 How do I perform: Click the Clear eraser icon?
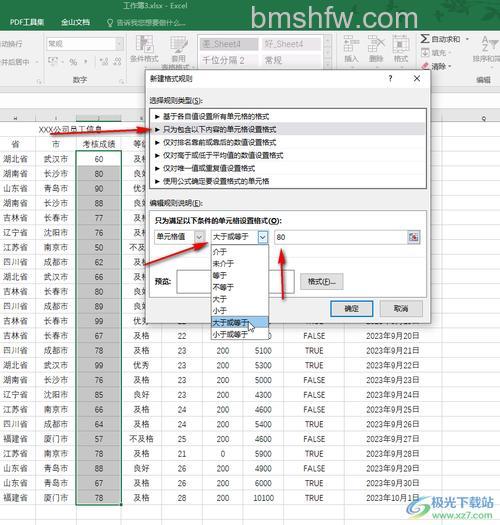coord(425,66)
